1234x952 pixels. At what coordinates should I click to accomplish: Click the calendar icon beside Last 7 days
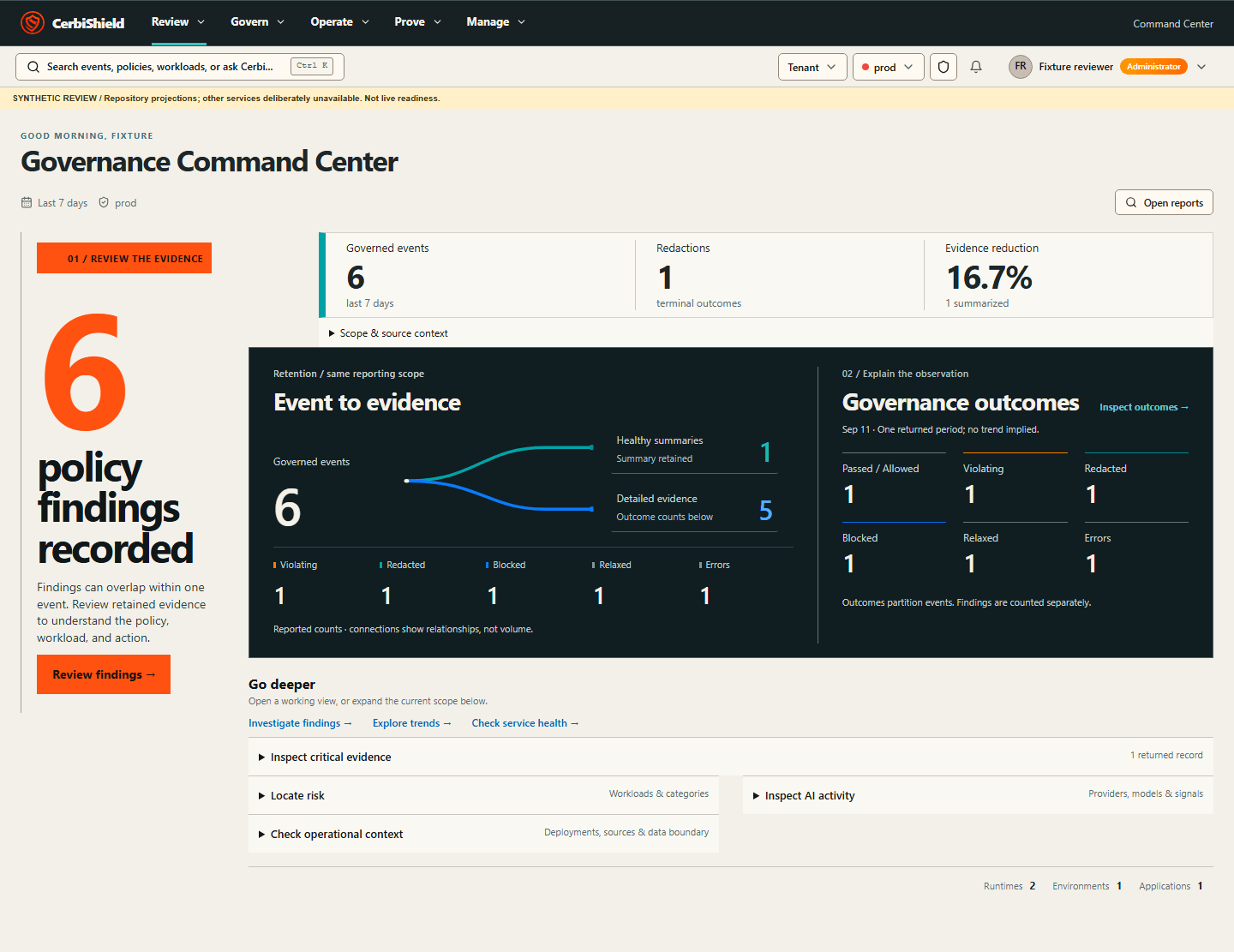pyautogui.click(x=27, y=203)
